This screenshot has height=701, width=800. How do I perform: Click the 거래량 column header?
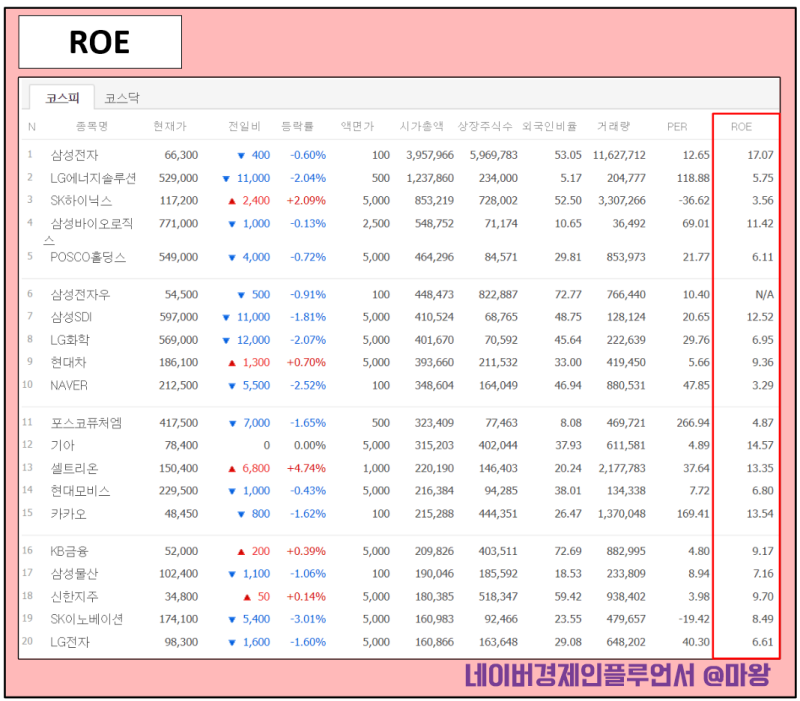(x=613, y=126)
